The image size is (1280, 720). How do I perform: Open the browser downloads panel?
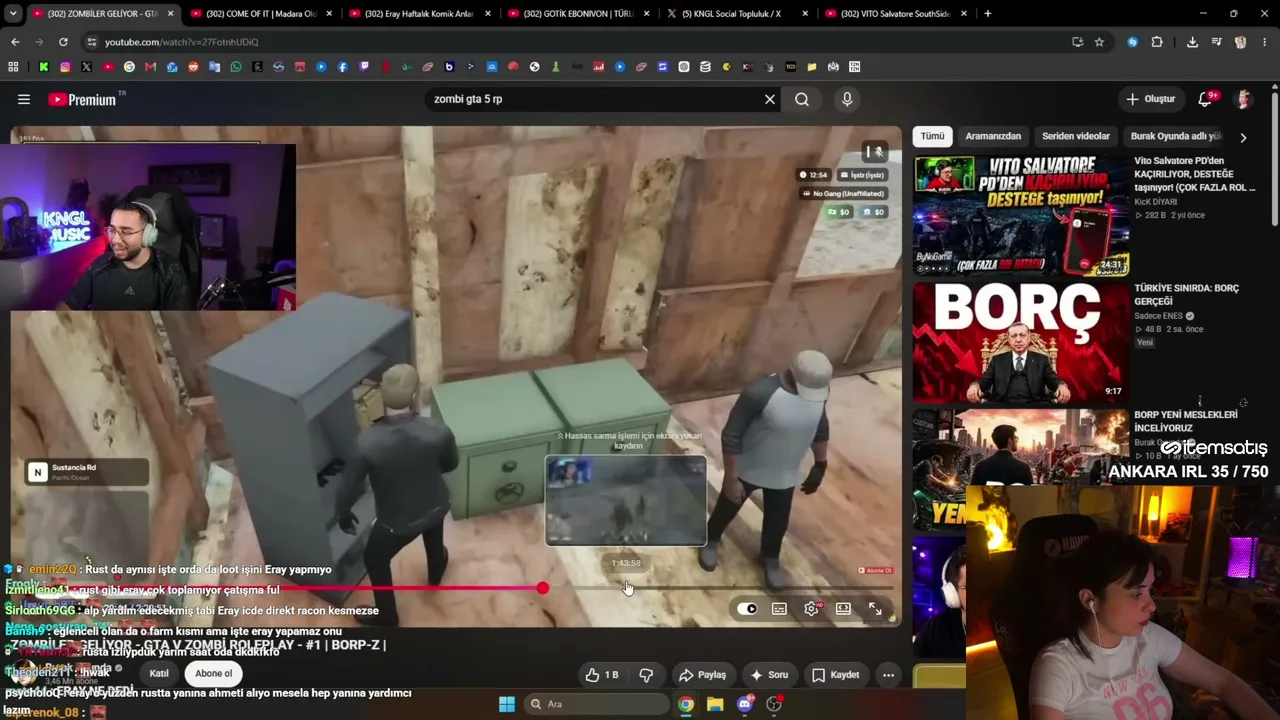[x=1192, y=42]
